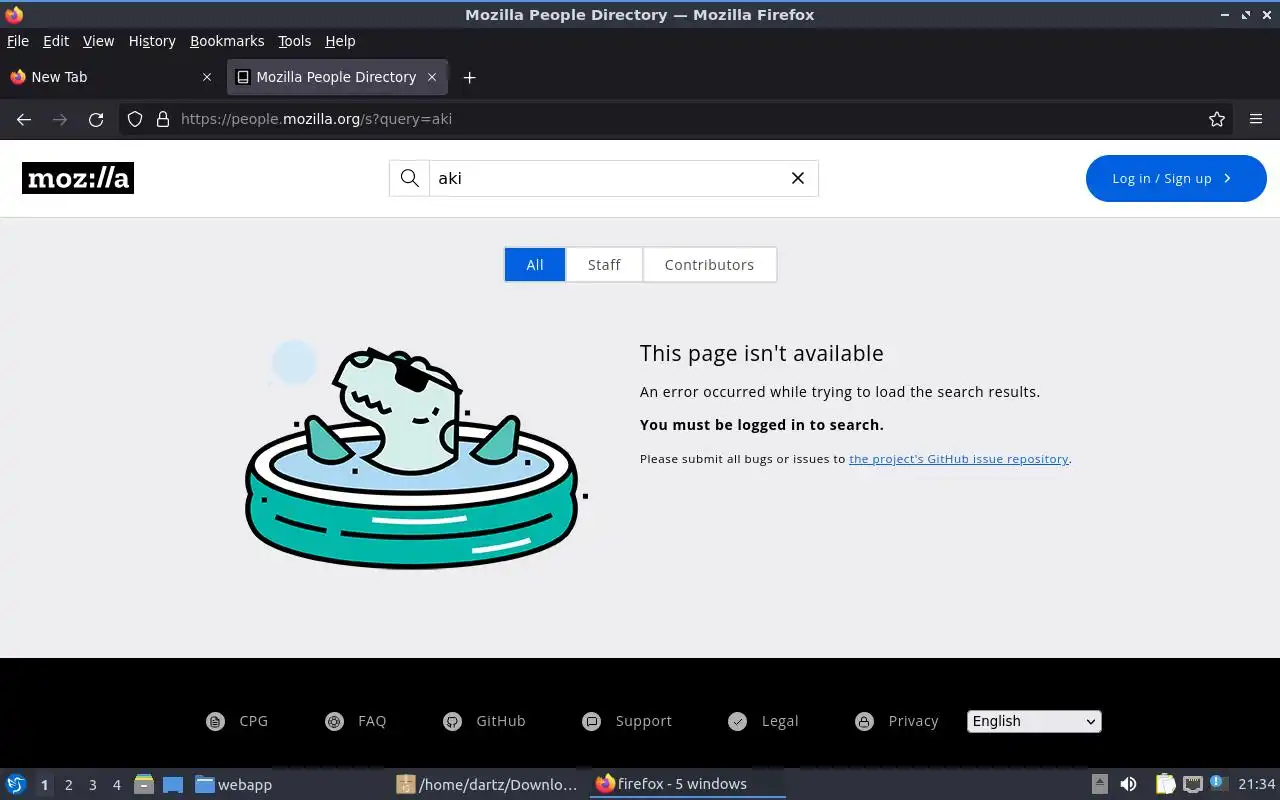This screenshot has width=1280, height=800.
Task: Click the Privacy footer icon
Action: 864,721
